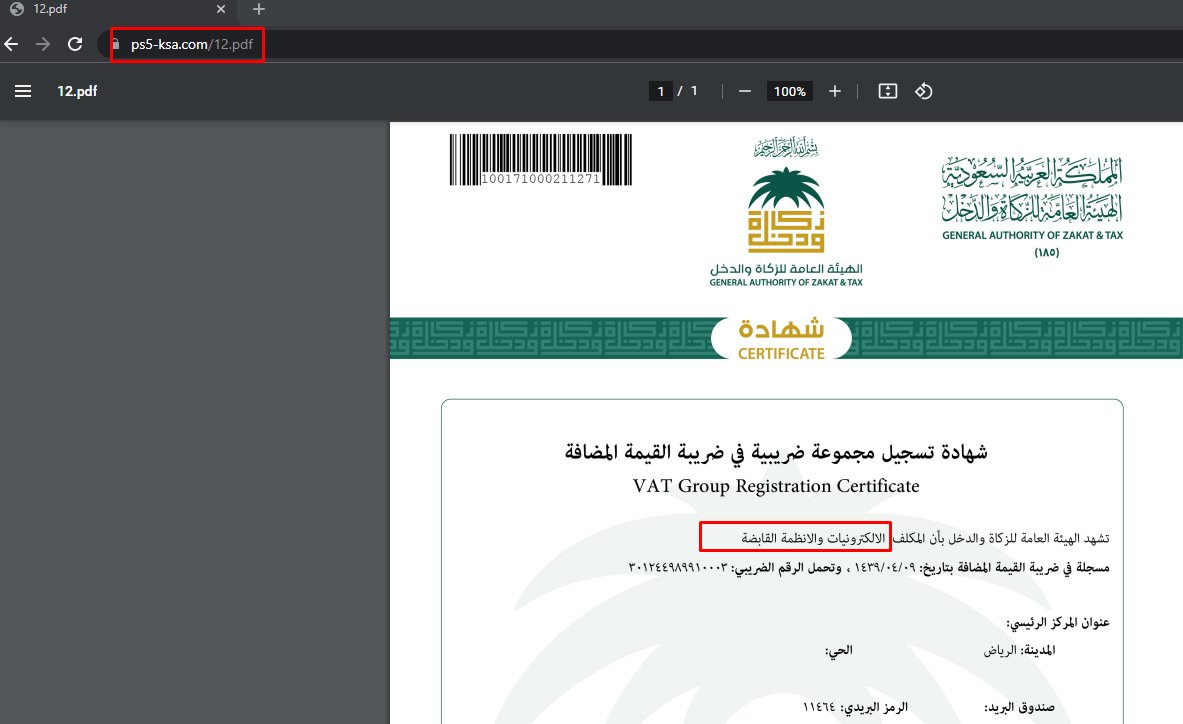Viewport: 1183px width, 724px height.
Task: Click the postal code ١١٤٦٤
Action: coord(819,707)
